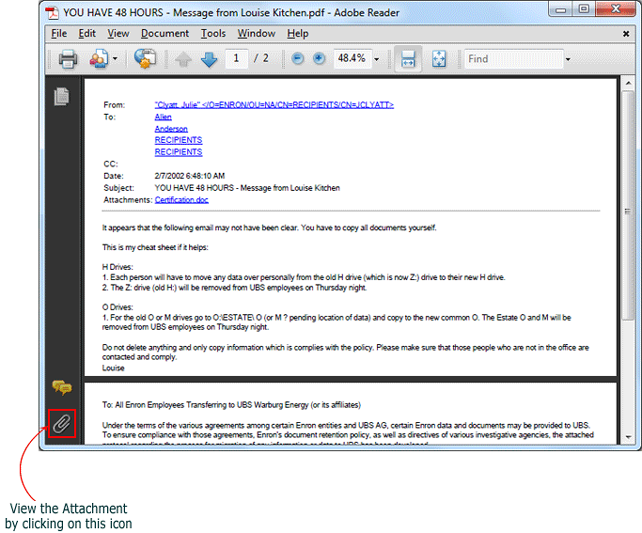Click the Adobe PDF icon in title bar
Screen dimensions: 642x533
click(52, 13)
